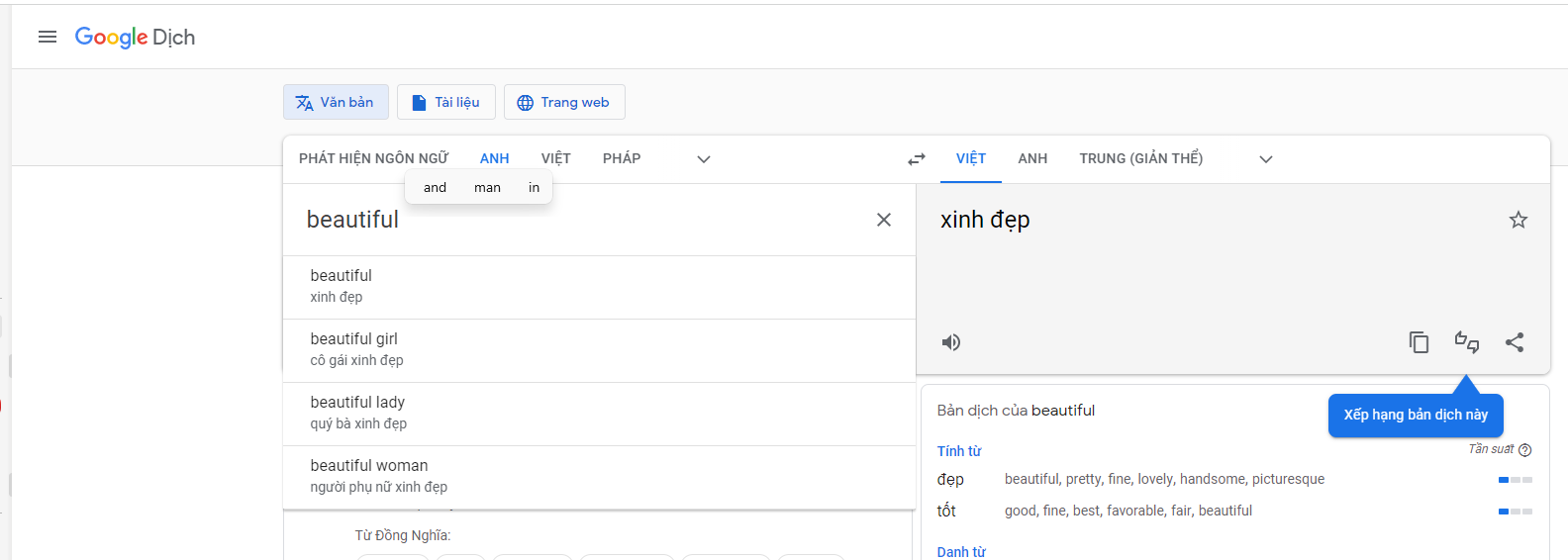This screenshot has width=1568, height=560.
Task: Click the Xếp hạng bản dịch này tooltip
Action: [x=1416, y=415]
